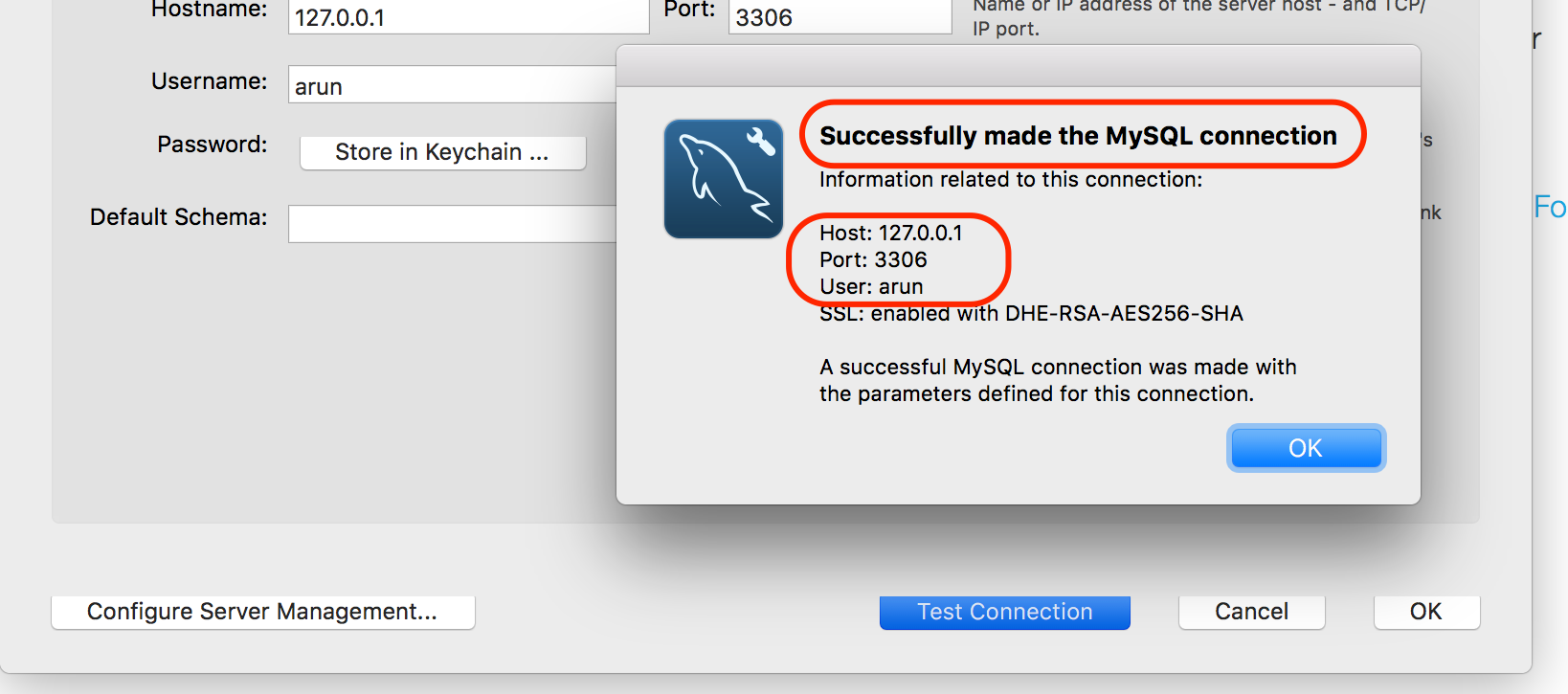Click the MySQL Workbench dolphin icon
The height and width of the screenshot is (694, 1568).
724,179
